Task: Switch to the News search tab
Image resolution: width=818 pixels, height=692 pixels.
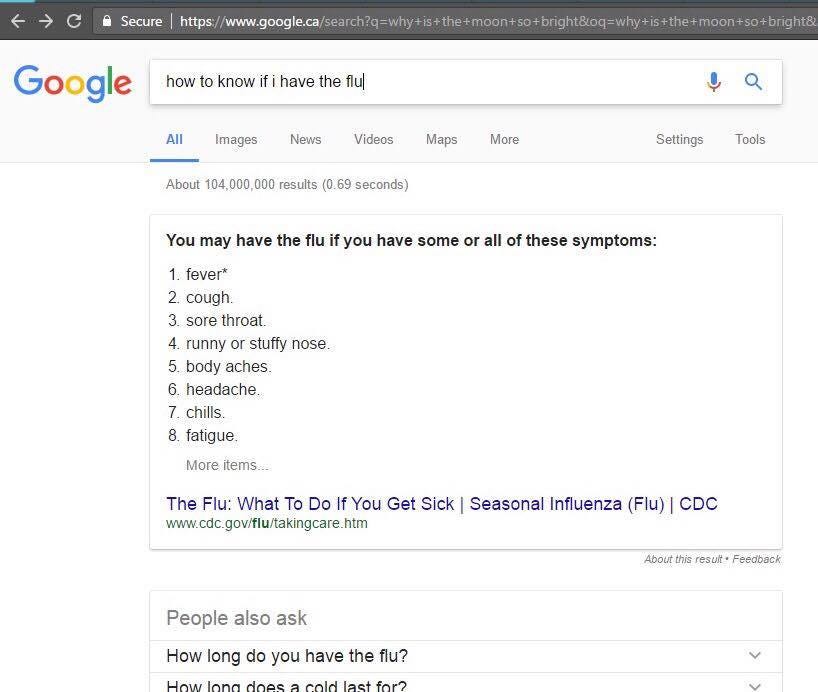Action: tap(305, 140)
